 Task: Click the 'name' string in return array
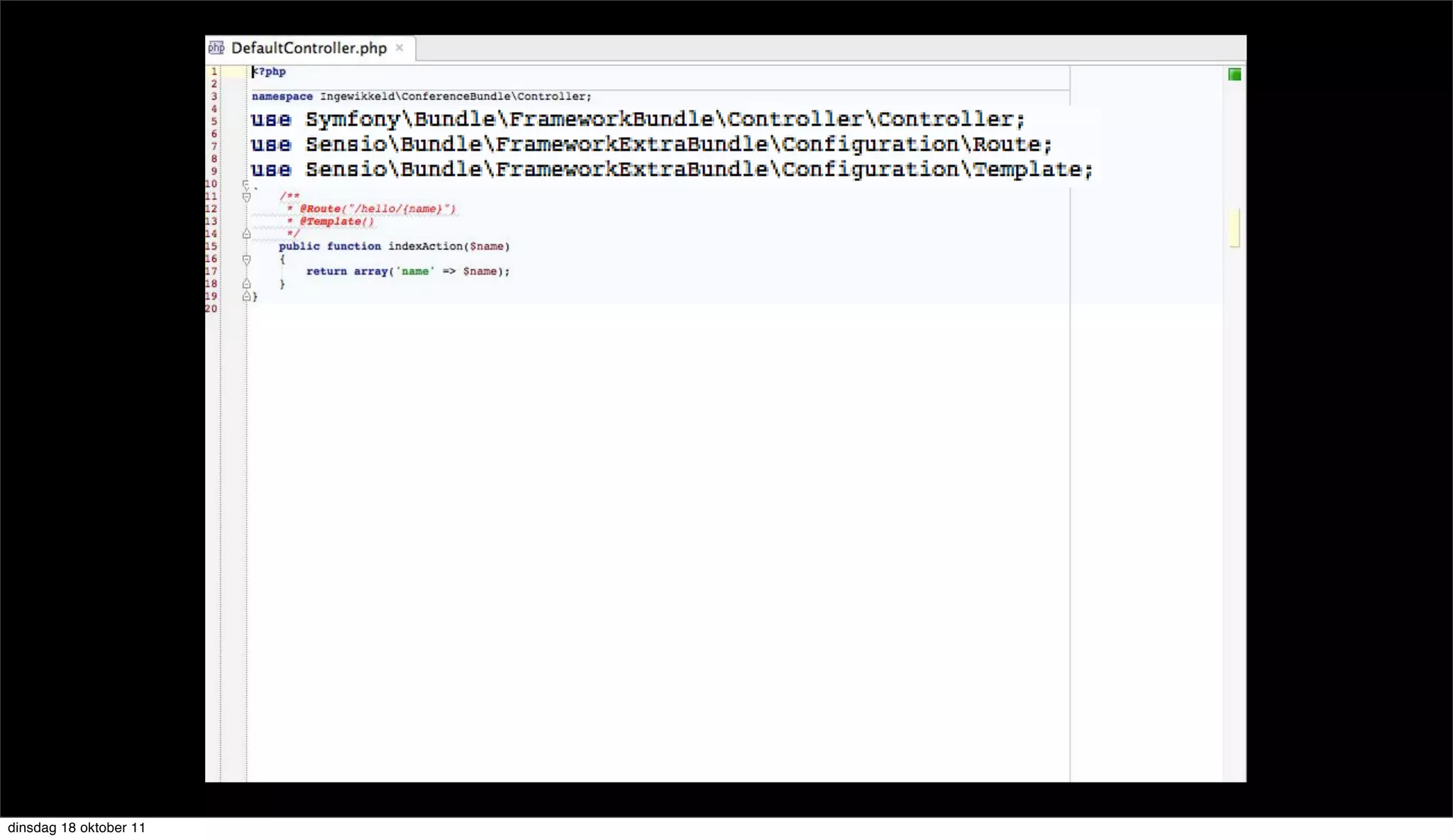(415, 271)
